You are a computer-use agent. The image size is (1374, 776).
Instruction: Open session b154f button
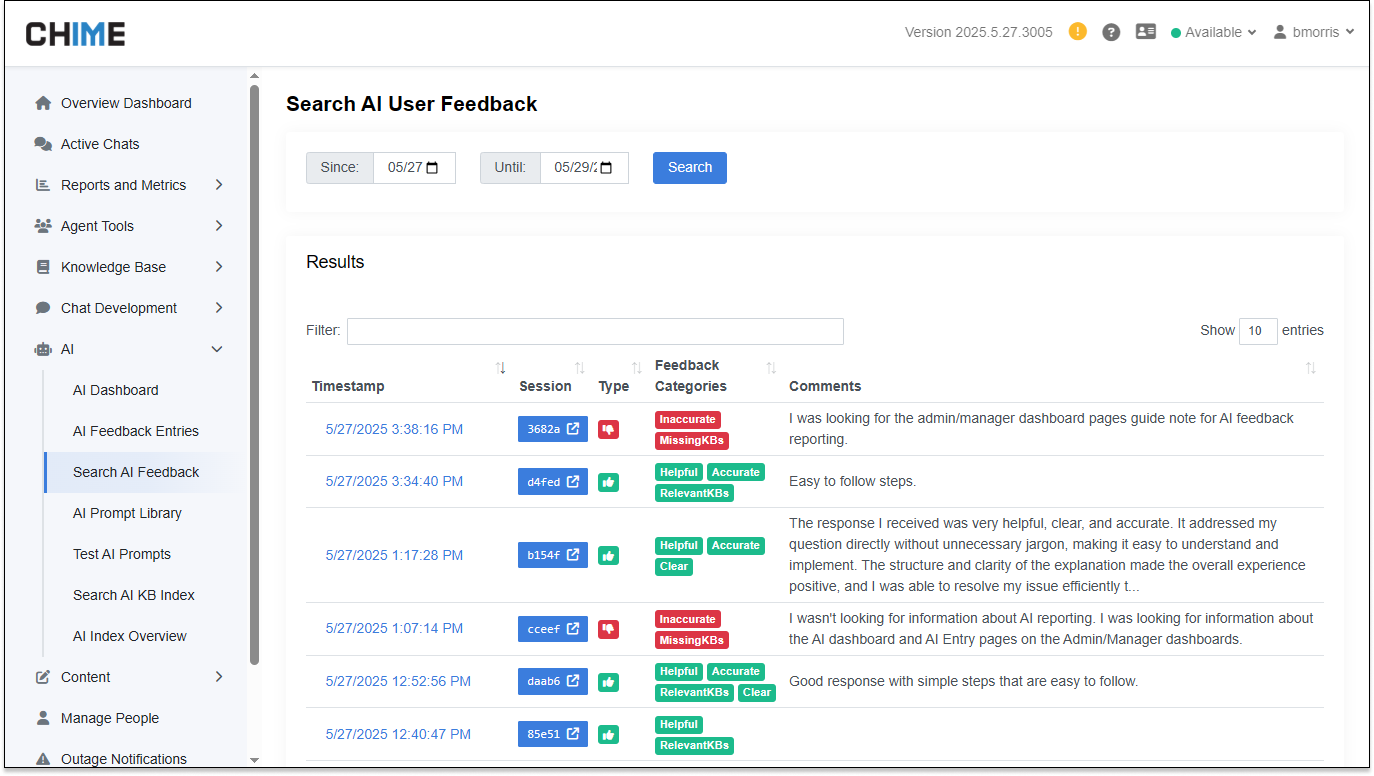(553, 555)
